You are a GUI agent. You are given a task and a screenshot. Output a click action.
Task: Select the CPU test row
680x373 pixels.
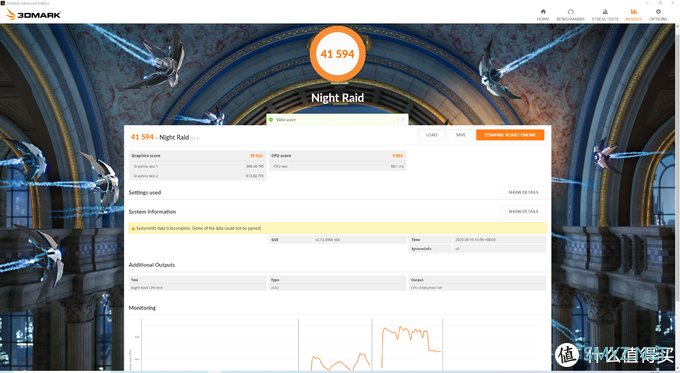337,166
